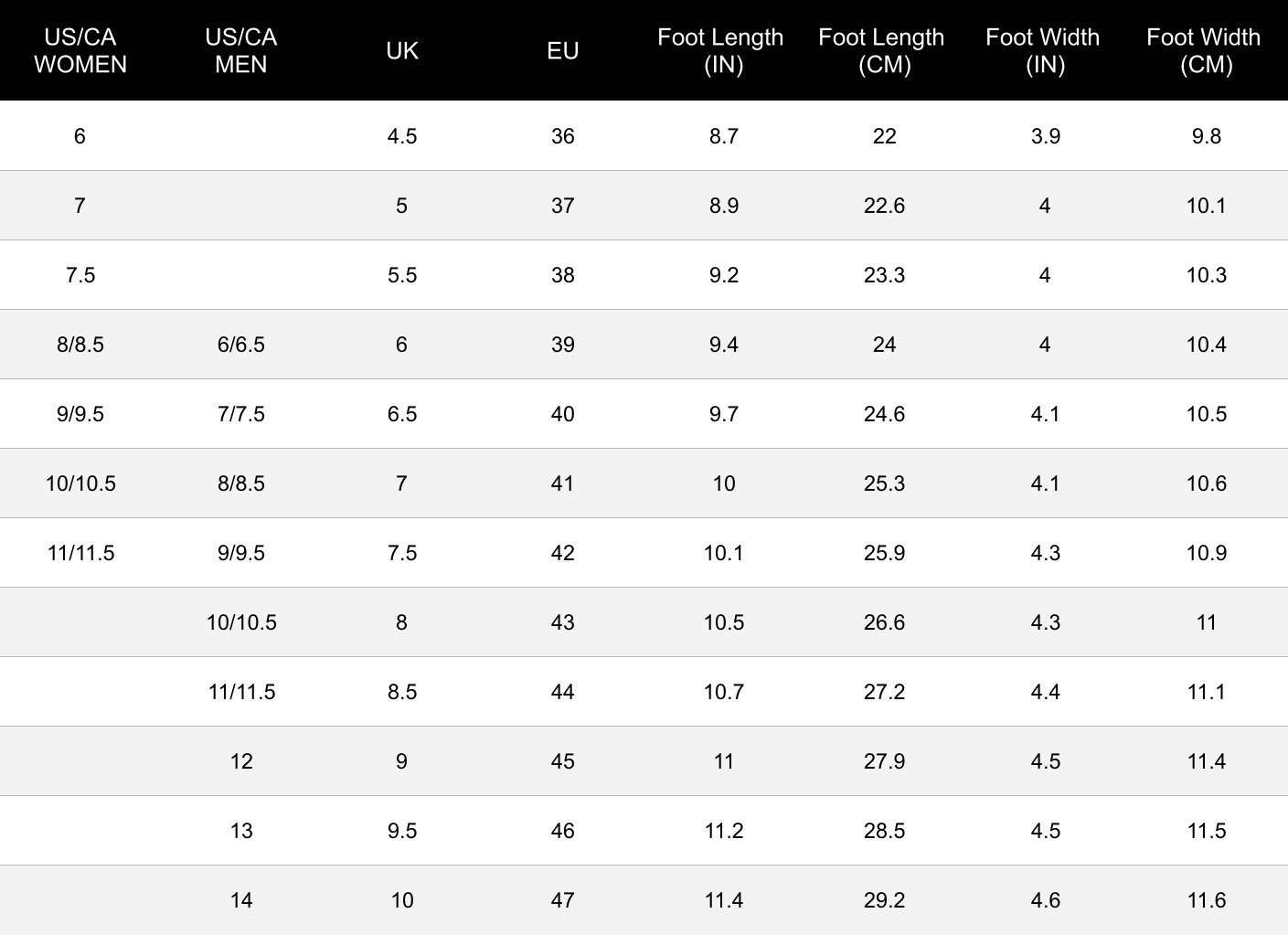The width and height of the screenshot is (1288, 935).
Task: Click the "Foot Width (IN)" column header
Action: click(x=1045, y=50)
